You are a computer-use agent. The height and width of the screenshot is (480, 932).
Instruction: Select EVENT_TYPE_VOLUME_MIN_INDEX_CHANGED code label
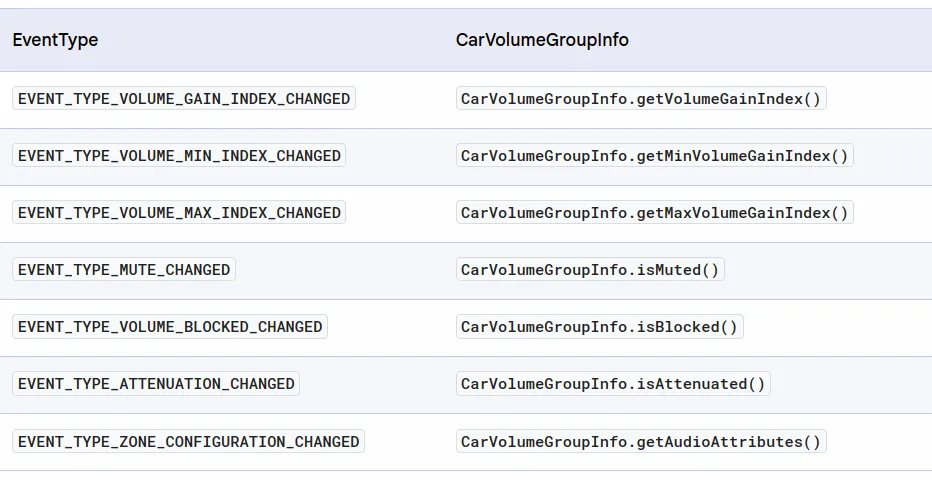pos(179,156)
